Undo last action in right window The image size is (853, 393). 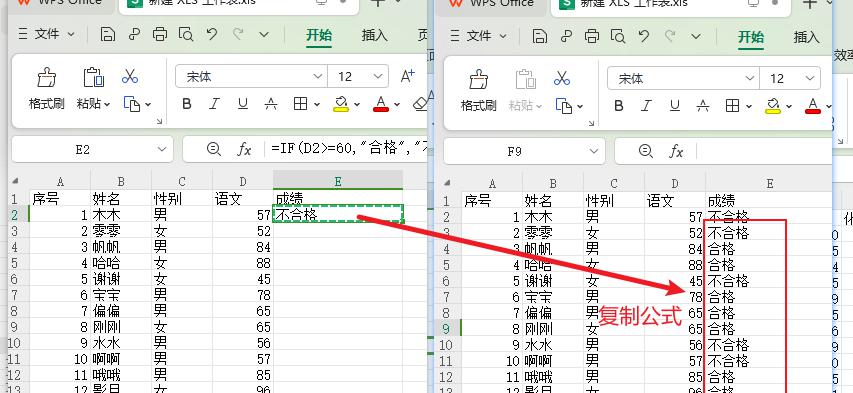point(644,36)
